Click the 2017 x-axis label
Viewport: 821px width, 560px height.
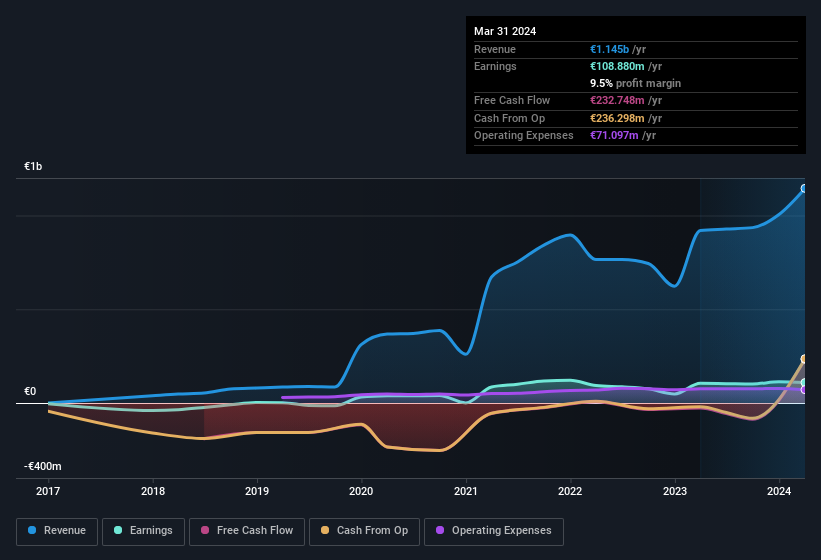(48, 491)
